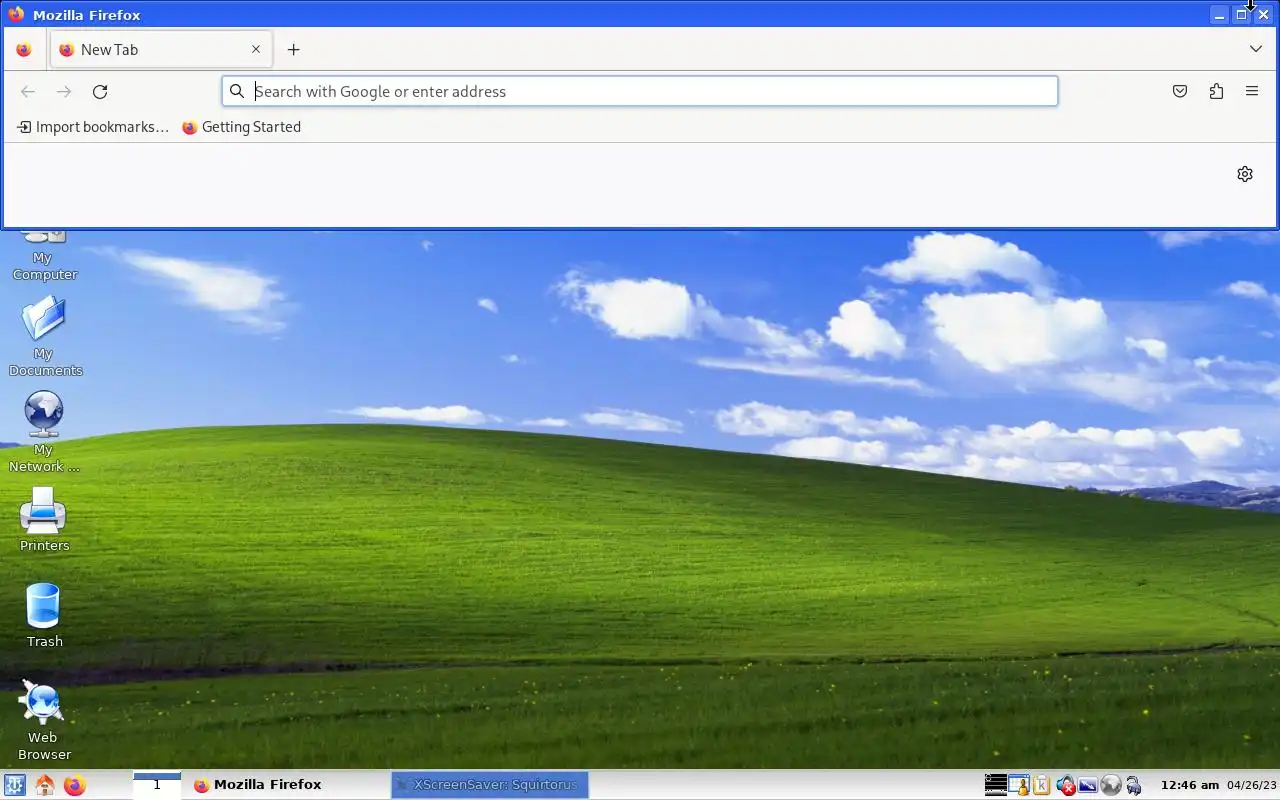Launch Firefox from the taskbar quick launcher

(x=75, y=785)
